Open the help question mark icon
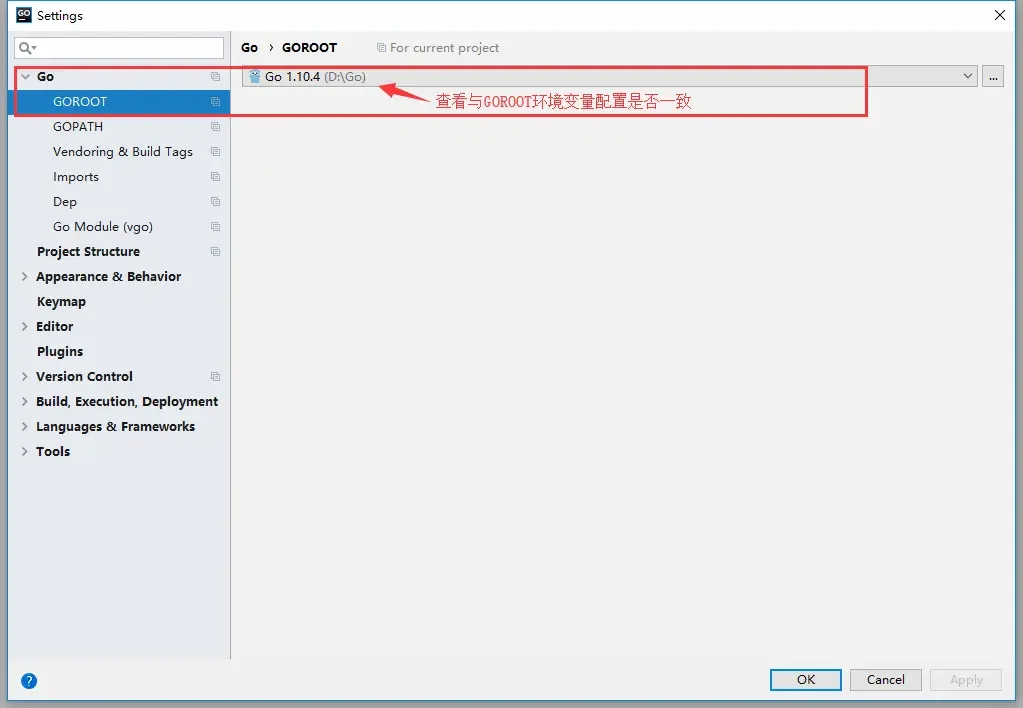The image size is (1023, 708). coord(29,681)
